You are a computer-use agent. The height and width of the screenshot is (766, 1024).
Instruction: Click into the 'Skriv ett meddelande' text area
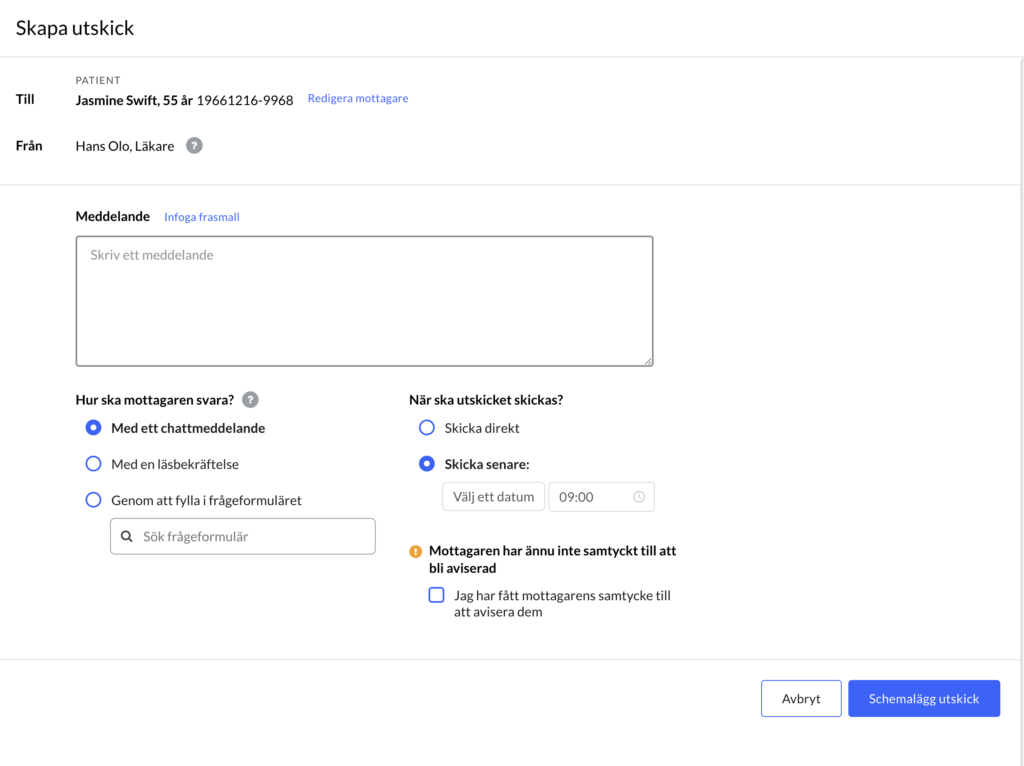[x=364, y=301]
